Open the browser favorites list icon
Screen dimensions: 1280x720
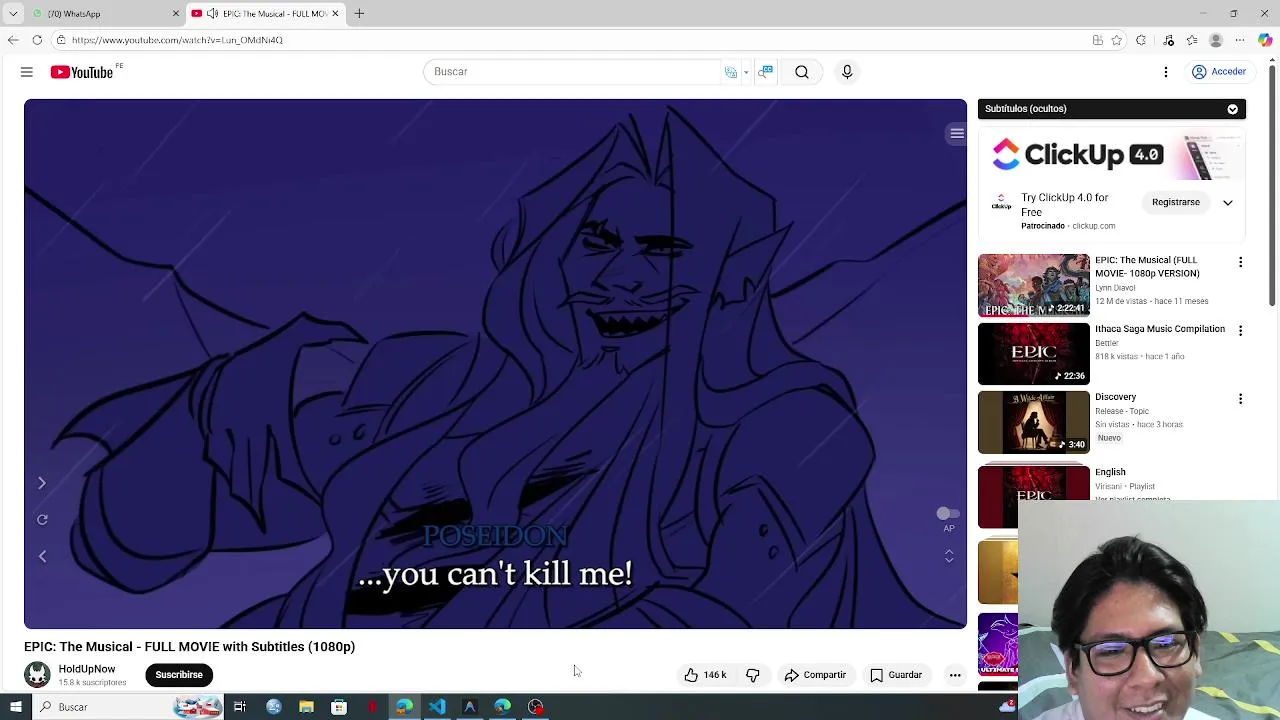click(x=1192, y=40)
